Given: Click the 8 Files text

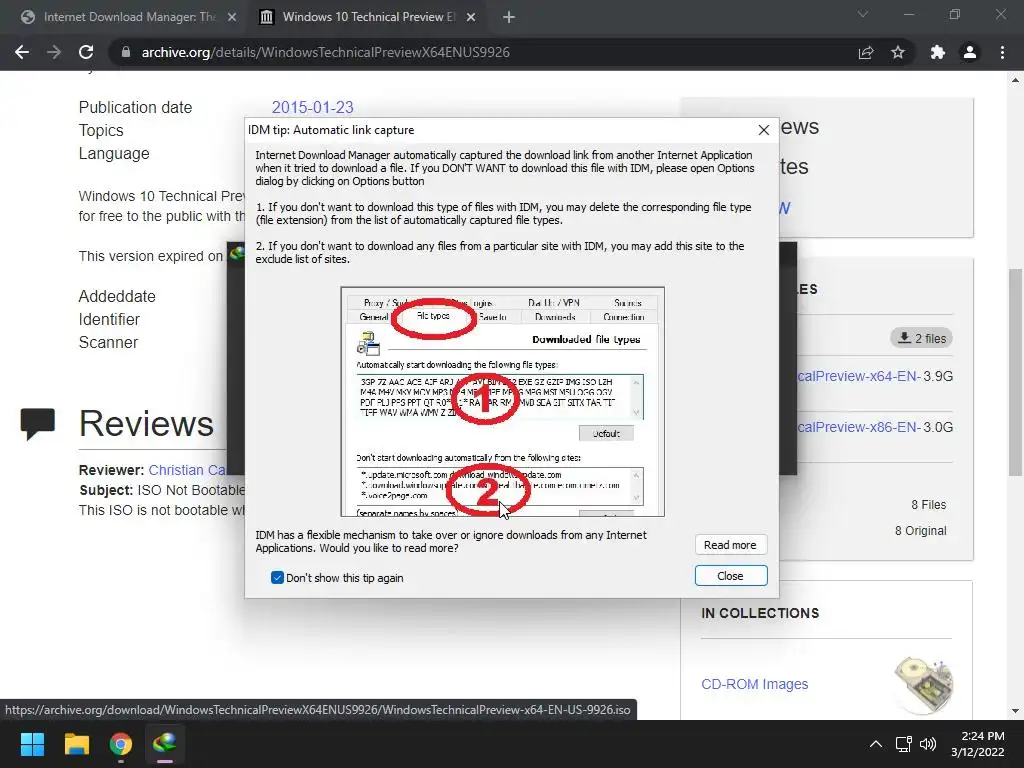Looking at the screenshot, I should pos(929,505).
